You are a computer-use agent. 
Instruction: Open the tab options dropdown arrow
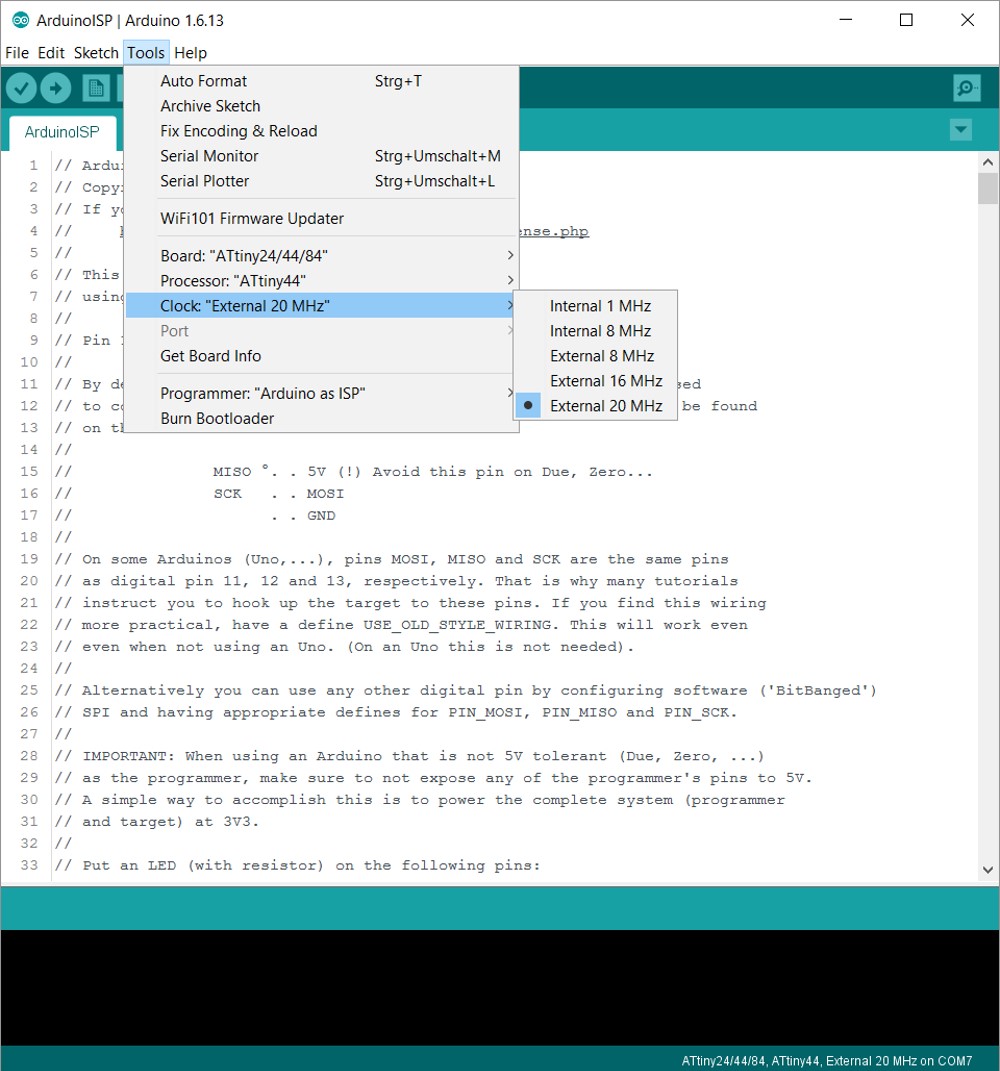pos(960,129)
